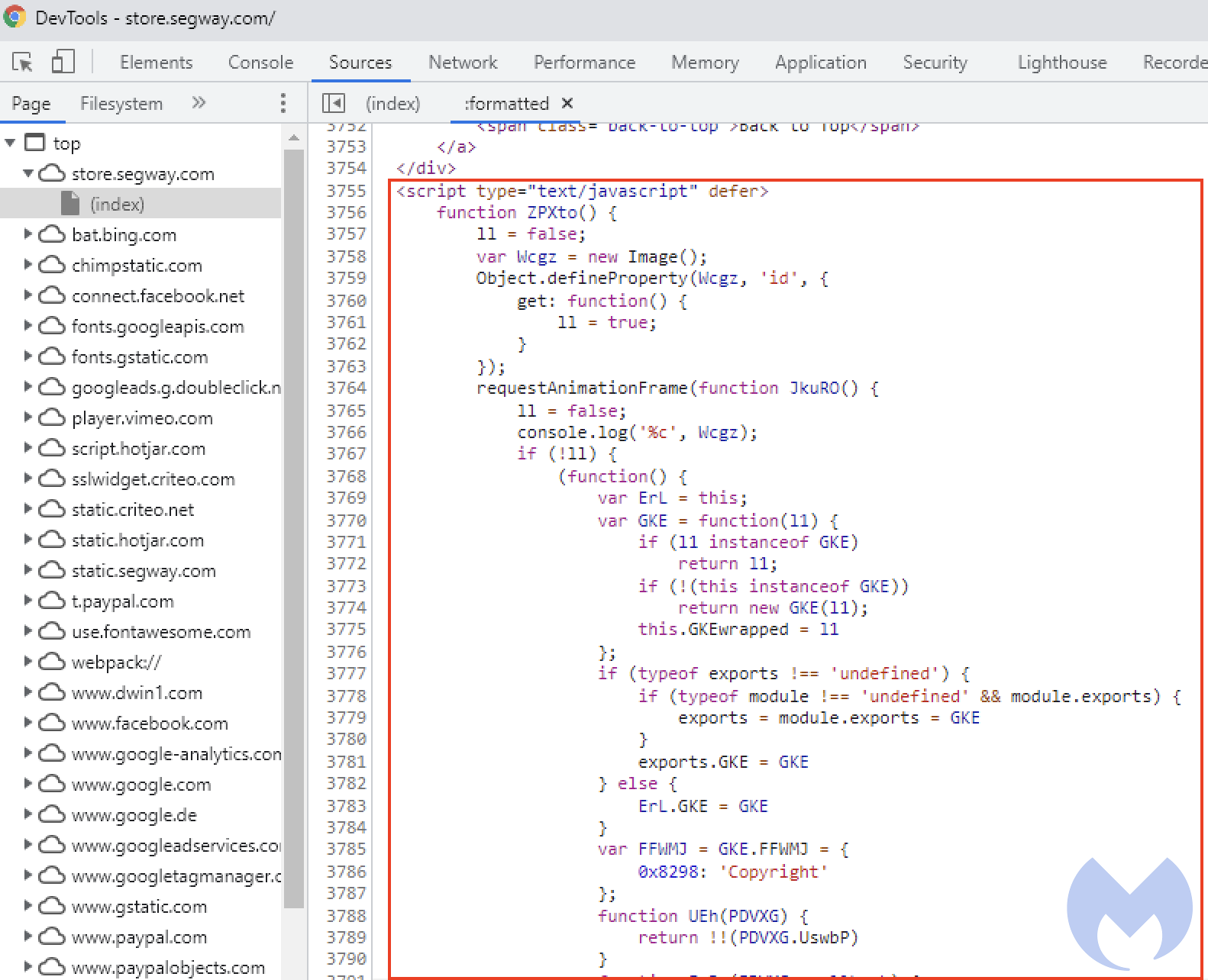Click the www.dwin1.com cloud icon

tap(52, 692)
